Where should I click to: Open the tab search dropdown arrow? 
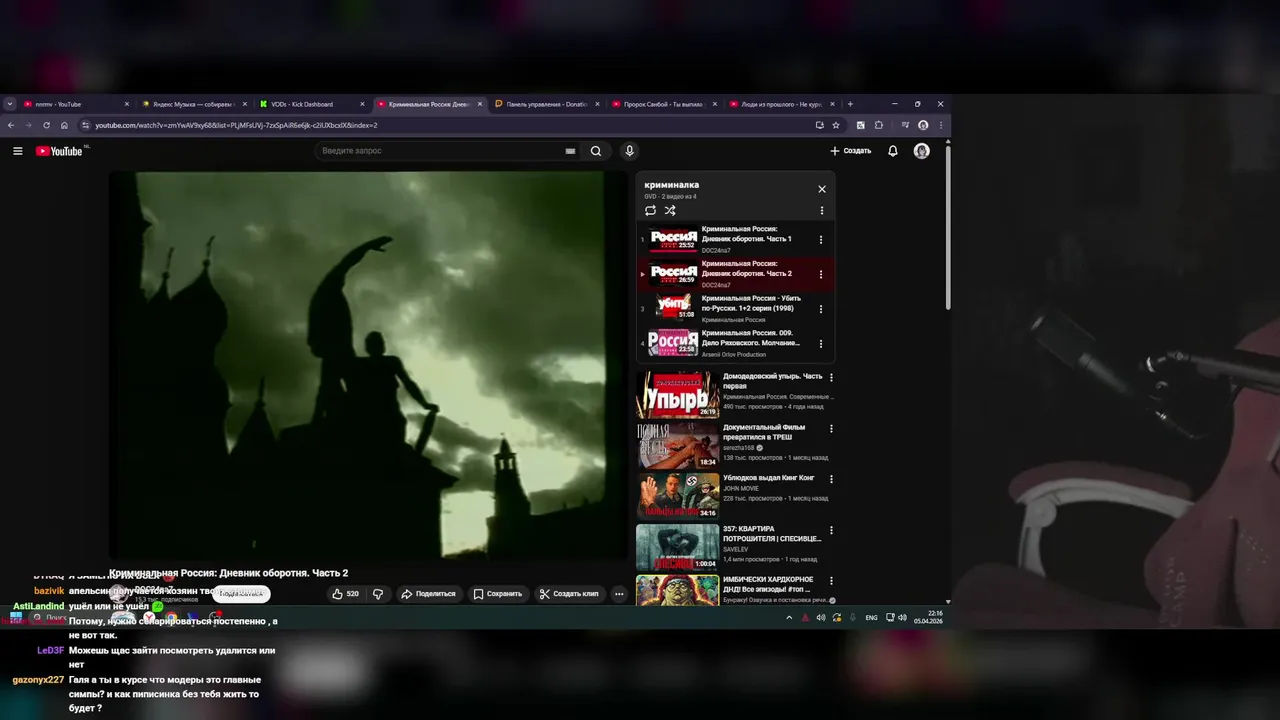click(10, 104)
